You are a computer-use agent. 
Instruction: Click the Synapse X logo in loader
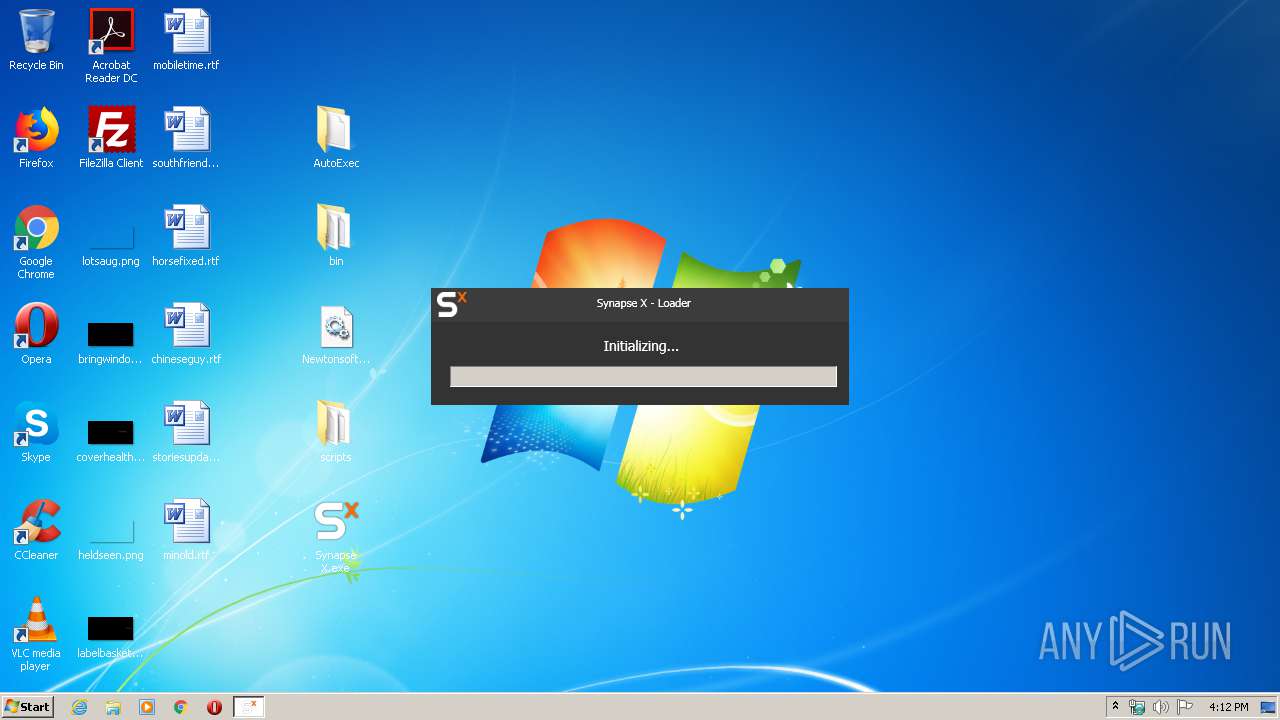coord(452,304)
